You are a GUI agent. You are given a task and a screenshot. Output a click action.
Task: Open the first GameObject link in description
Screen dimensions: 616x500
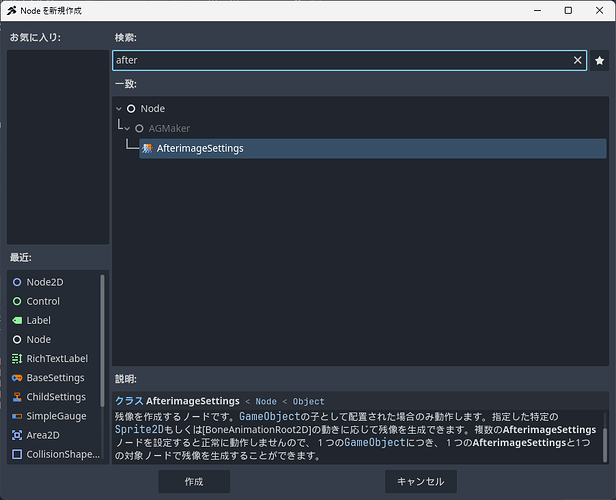point(270,416)
